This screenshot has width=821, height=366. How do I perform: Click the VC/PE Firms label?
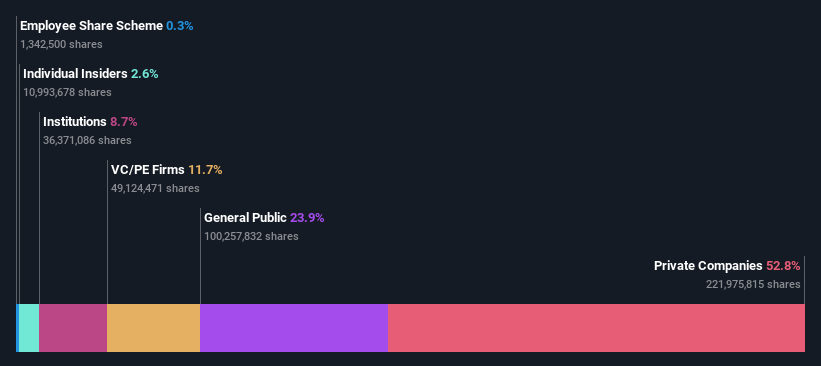click(148, 170)
